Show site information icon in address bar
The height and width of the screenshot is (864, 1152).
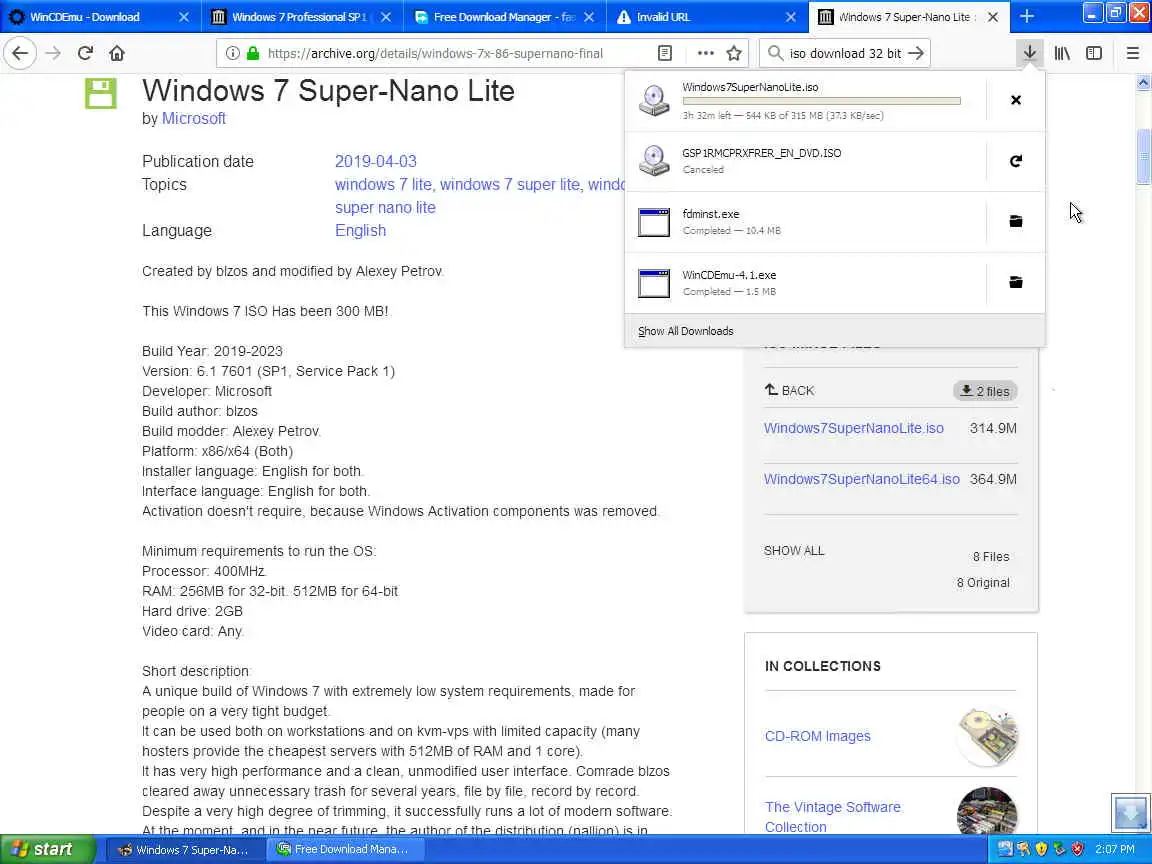click(x=232, y=53)
